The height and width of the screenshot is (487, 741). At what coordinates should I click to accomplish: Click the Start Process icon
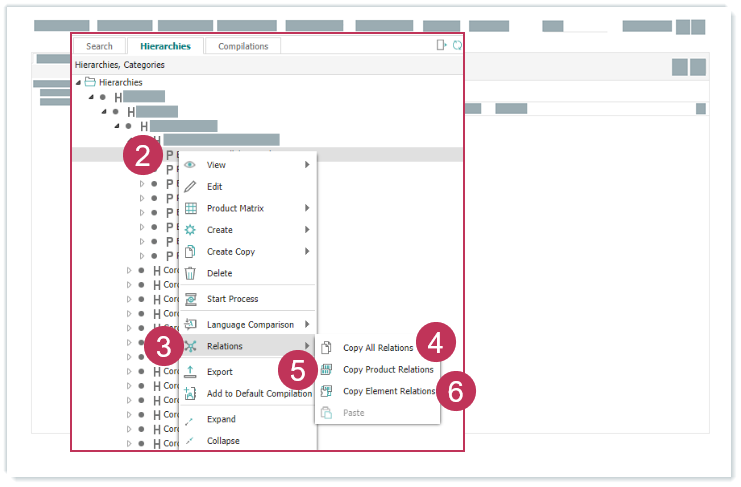click(190, 299)
